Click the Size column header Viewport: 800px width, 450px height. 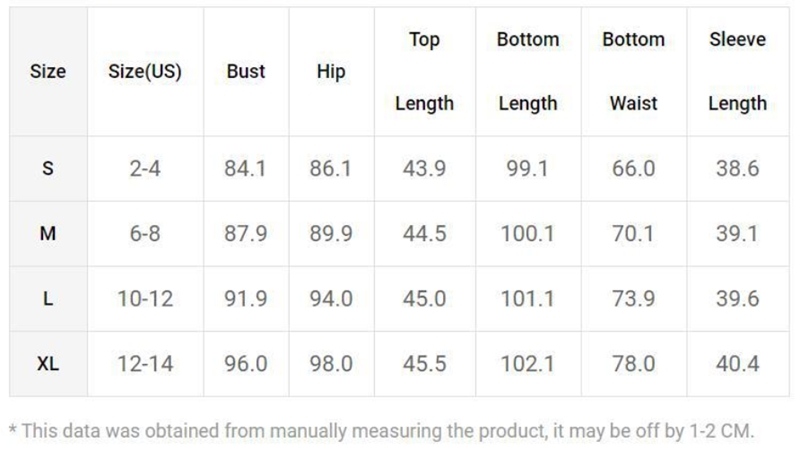click(x=48, y=72)
